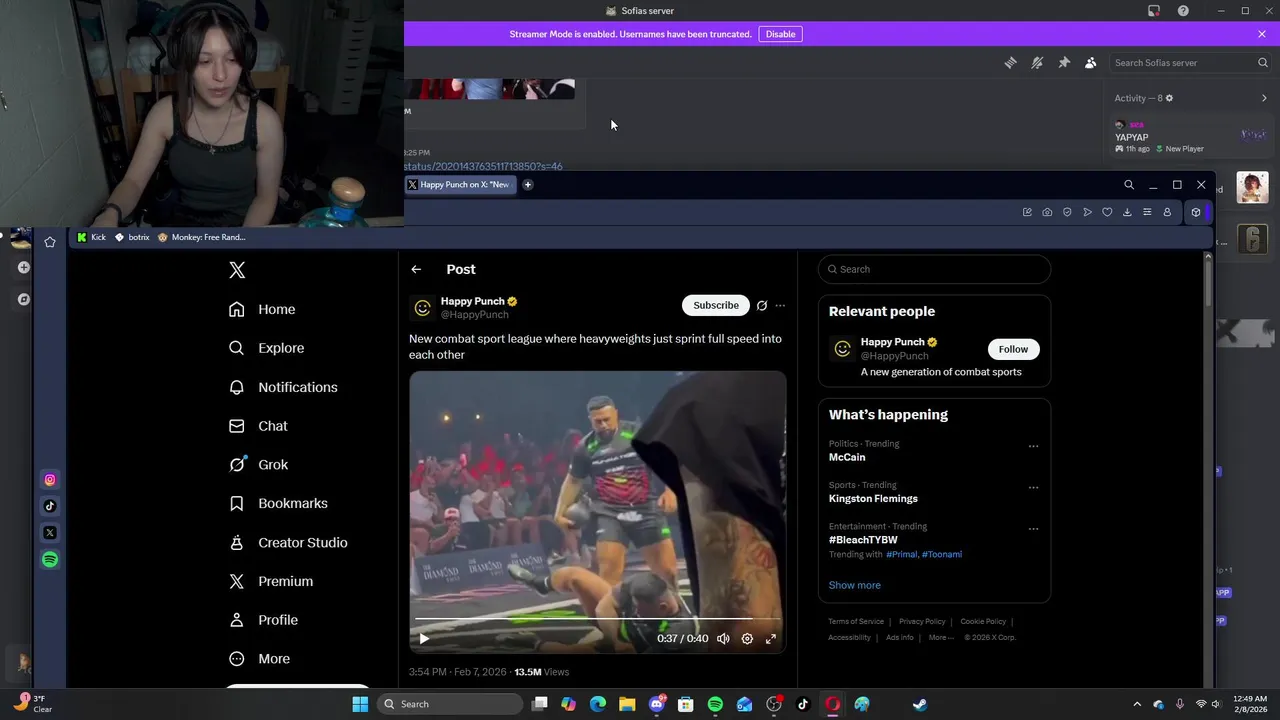
Task: Disable Streamer Mode in Discord
Action: [780, 34]
